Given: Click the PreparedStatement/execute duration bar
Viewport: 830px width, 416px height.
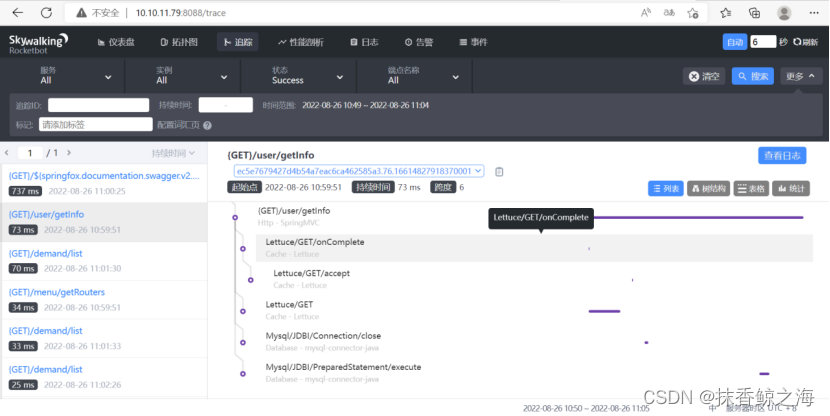Looking at the screenshot, I should [764, 374].
